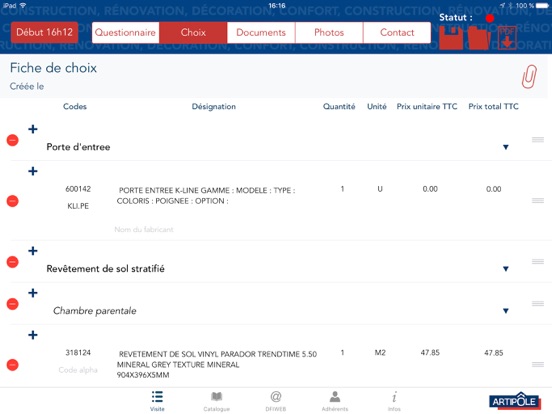
Task: Open the Infos bottom tab
Action: pos(394,401)
